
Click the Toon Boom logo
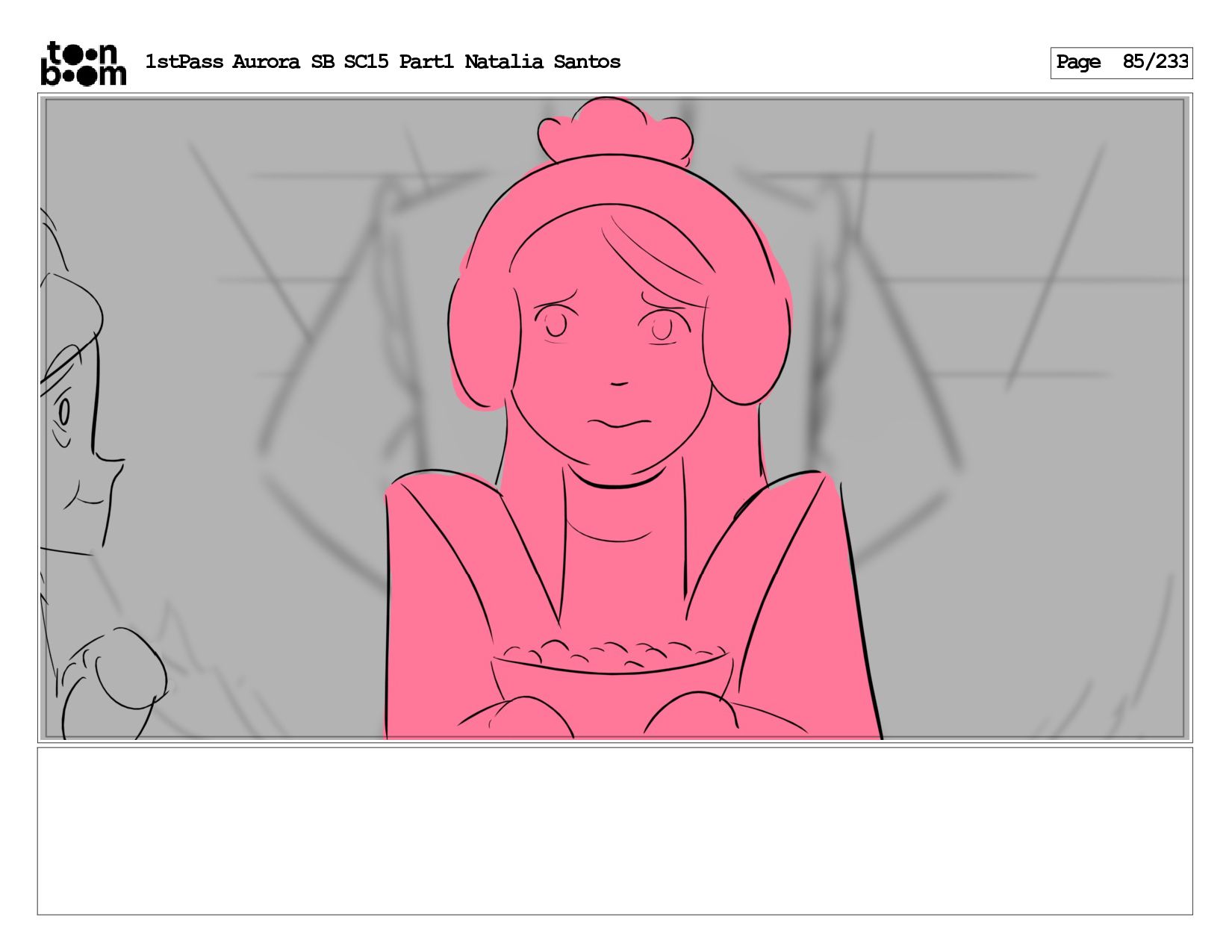click(84, 63)
